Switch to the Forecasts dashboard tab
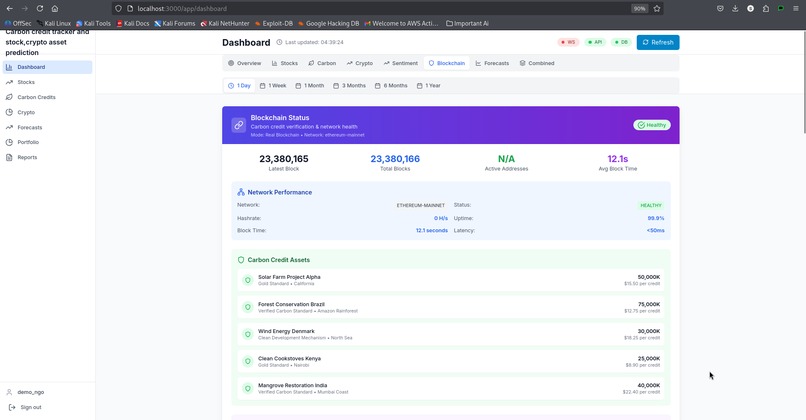Image resolution: width=806 pixels, height=420 pixels. pos(492,63)
